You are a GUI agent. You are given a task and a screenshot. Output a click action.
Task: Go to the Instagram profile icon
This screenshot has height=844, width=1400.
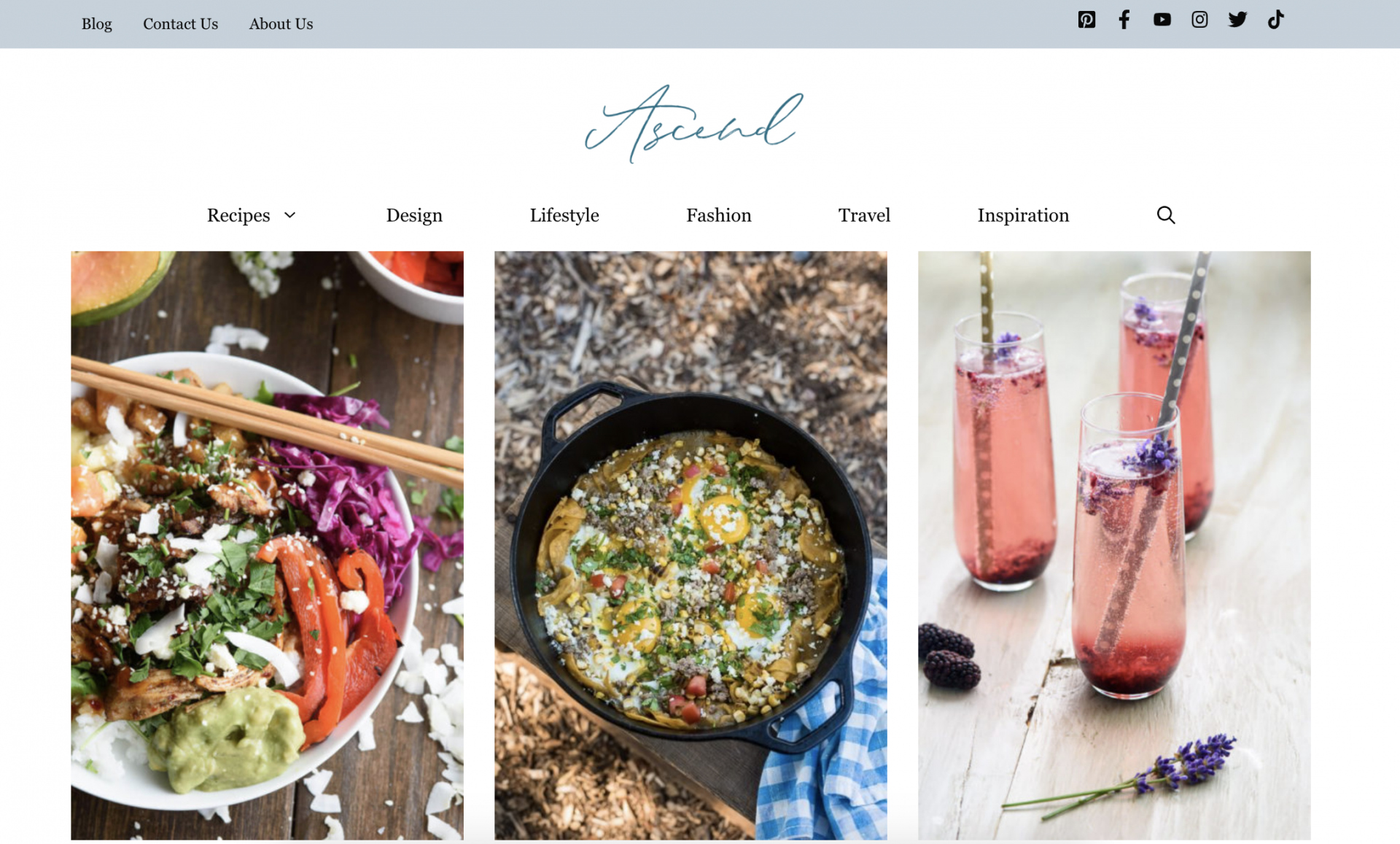(x=1199, y=20)
